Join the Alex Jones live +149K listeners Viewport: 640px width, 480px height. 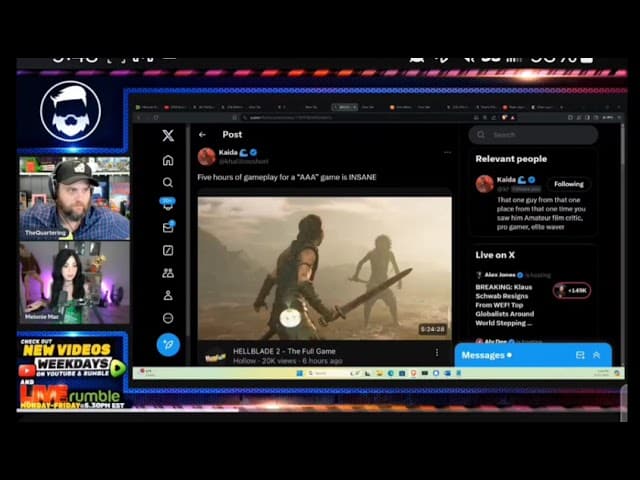click(x=575, y=291)
